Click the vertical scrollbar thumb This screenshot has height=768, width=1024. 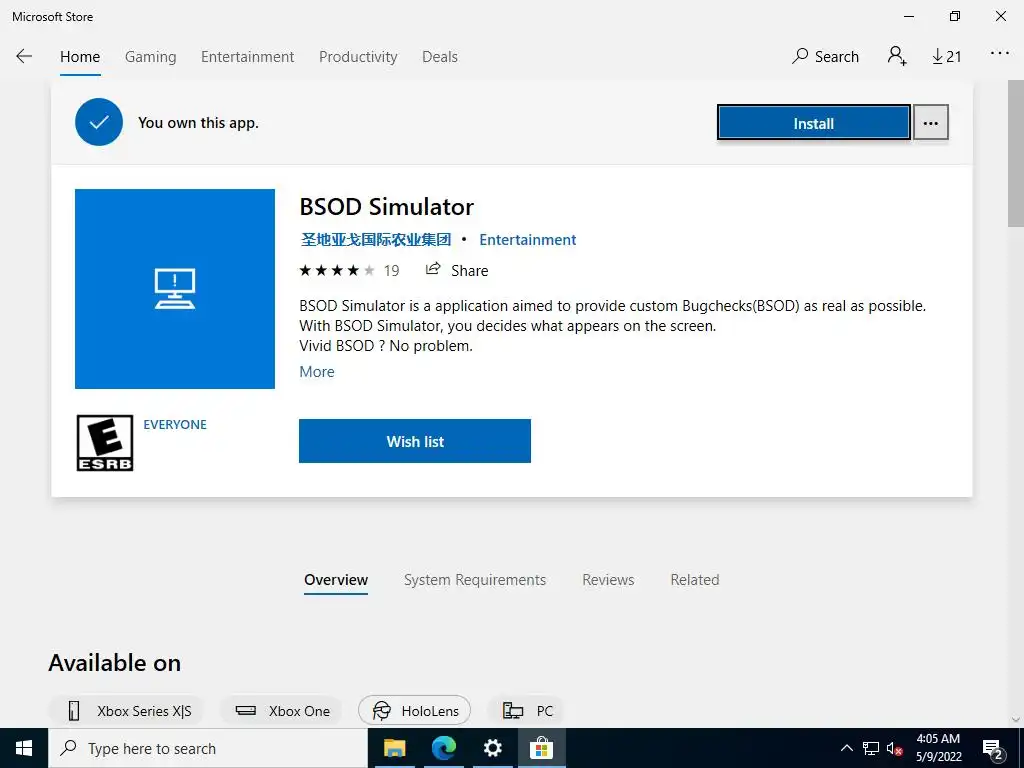(1016, 153)
